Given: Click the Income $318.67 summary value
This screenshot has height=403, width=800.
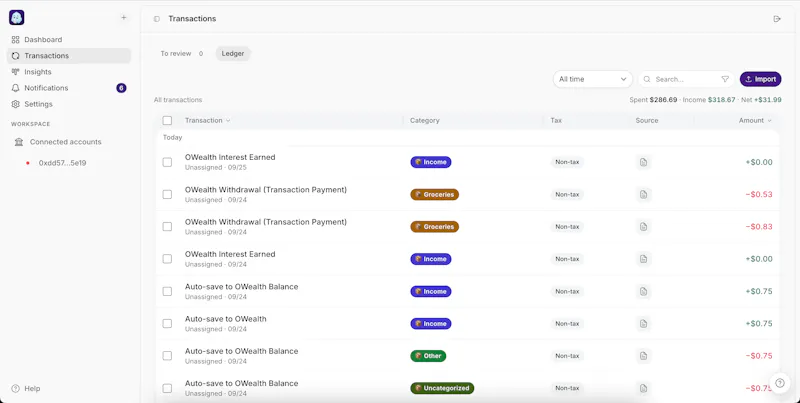Looking at the screenshot, I should coord(709,100).
